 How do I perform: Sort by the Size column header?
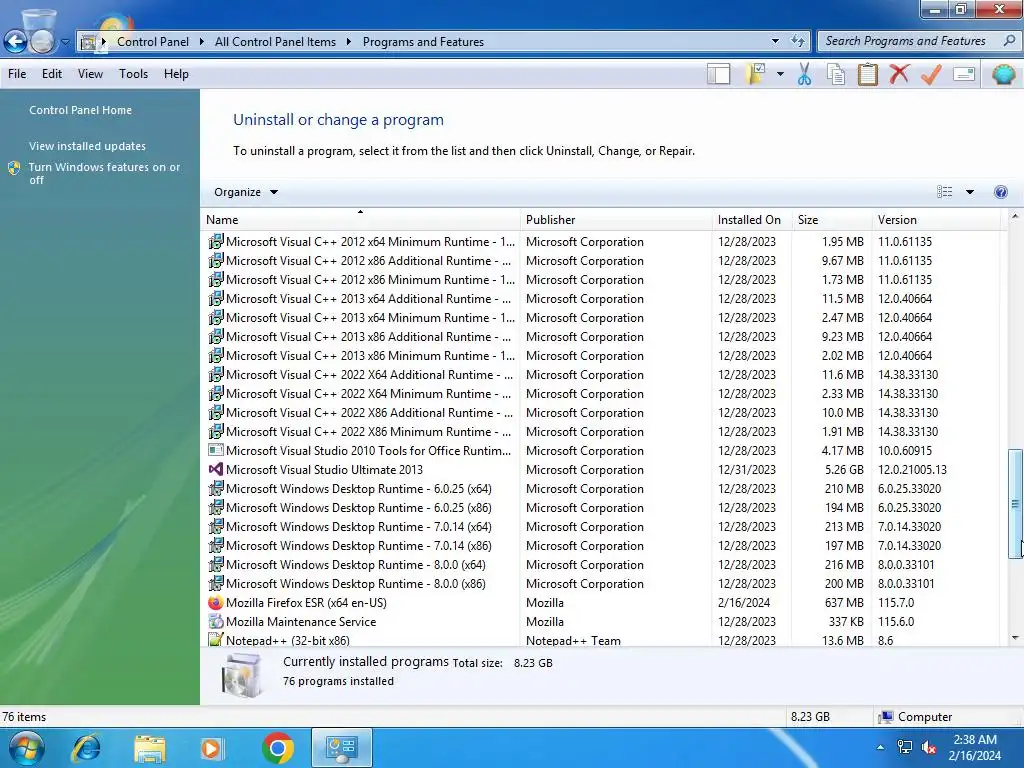point(832,219)
